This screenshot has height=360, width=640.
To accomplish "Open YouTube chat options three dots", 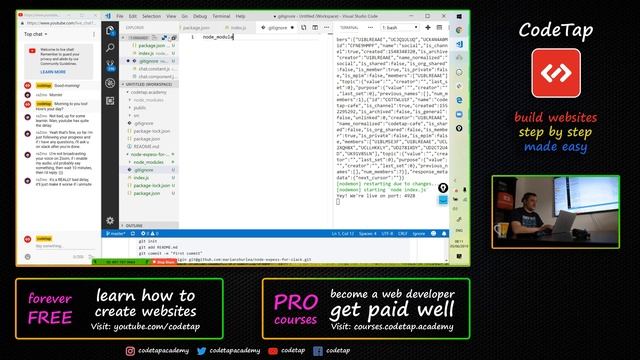I will tap(94, 34).
